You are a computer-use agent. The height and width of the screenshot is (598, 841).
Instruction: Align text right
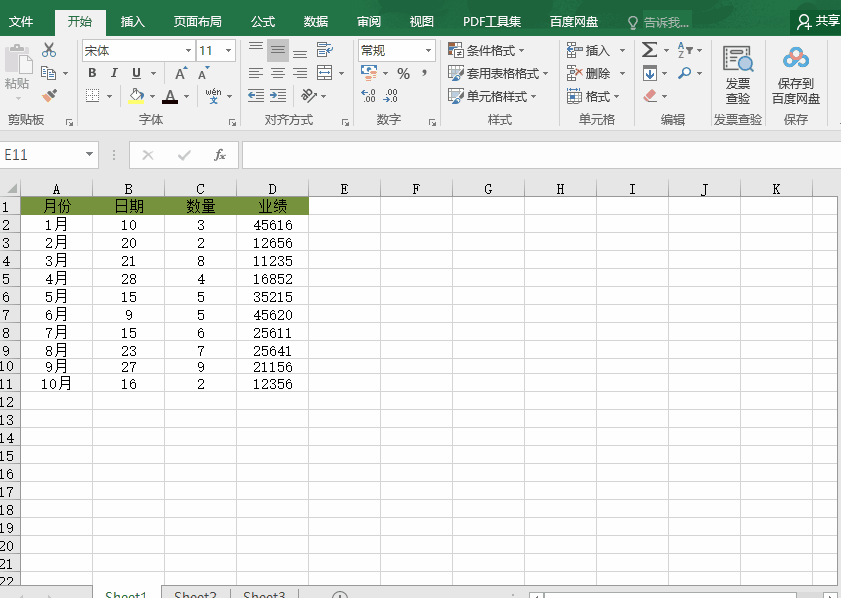click(300, 73)
